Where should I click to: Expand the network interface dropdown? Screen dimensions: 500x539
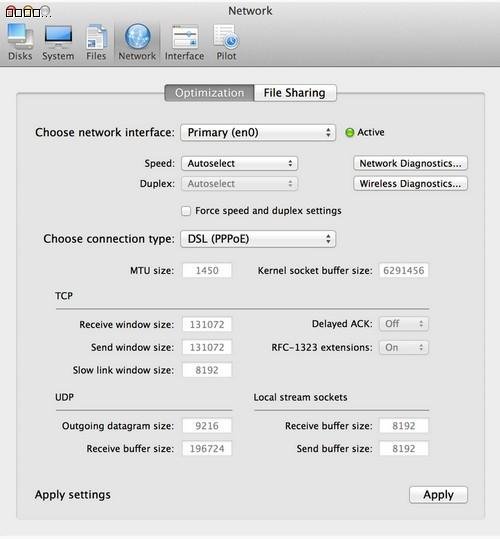pyautogui.click(x=258, y=133)
